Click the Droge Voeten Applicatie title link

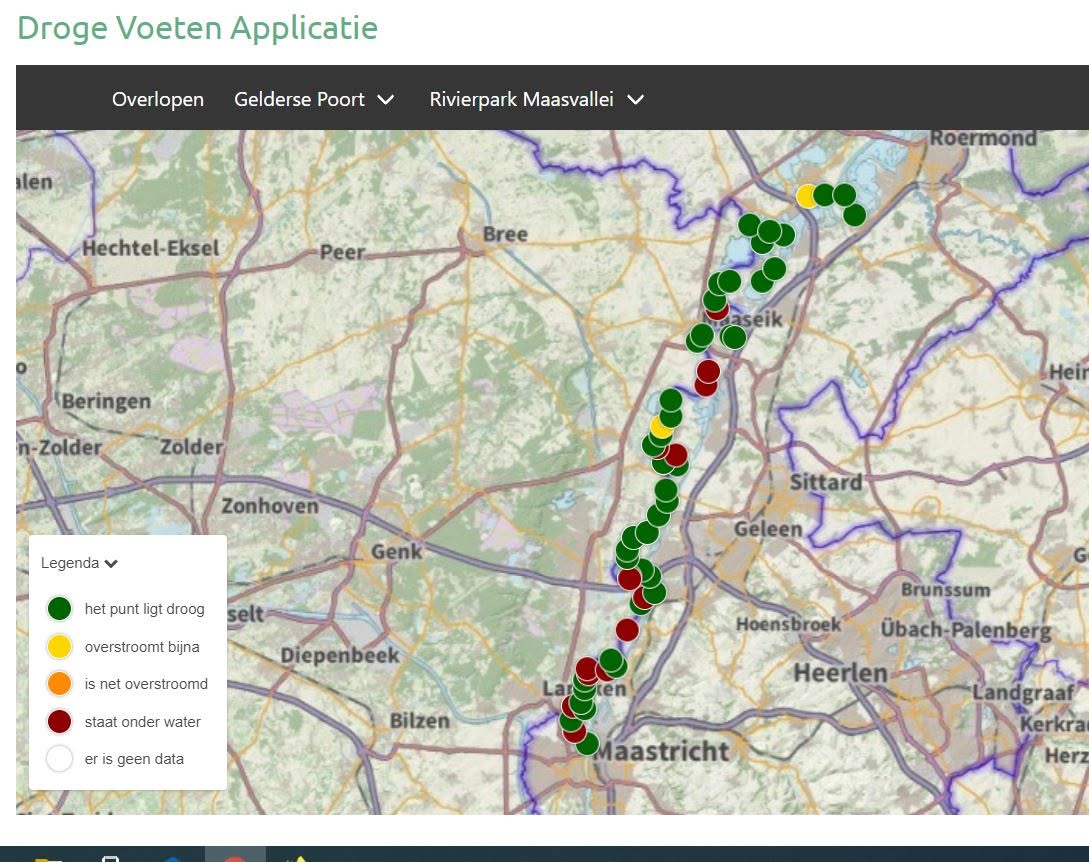(x=197, y=28)
